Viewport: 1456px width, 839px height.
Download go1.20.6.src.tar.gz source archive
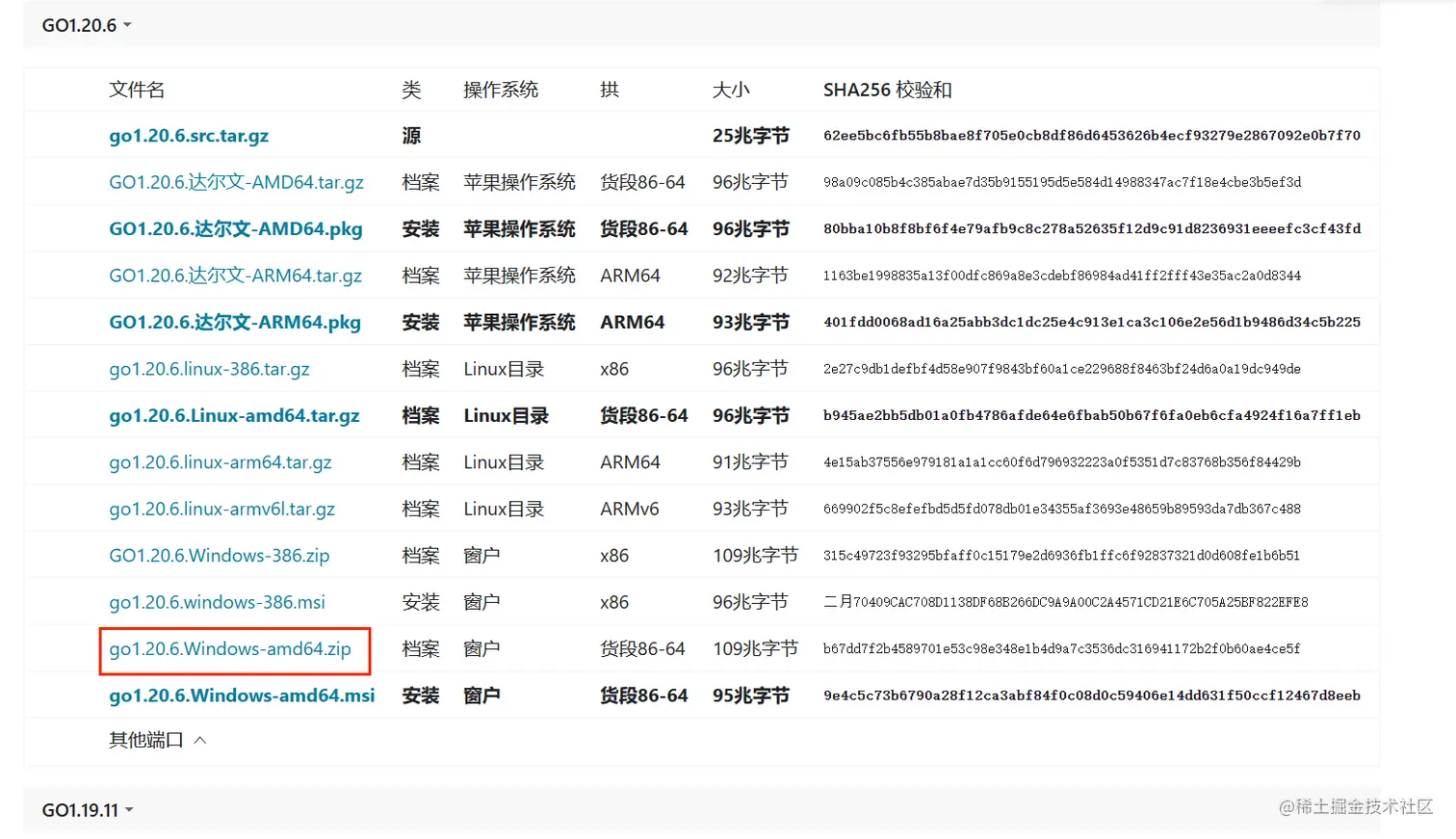(x=189, y=136)
